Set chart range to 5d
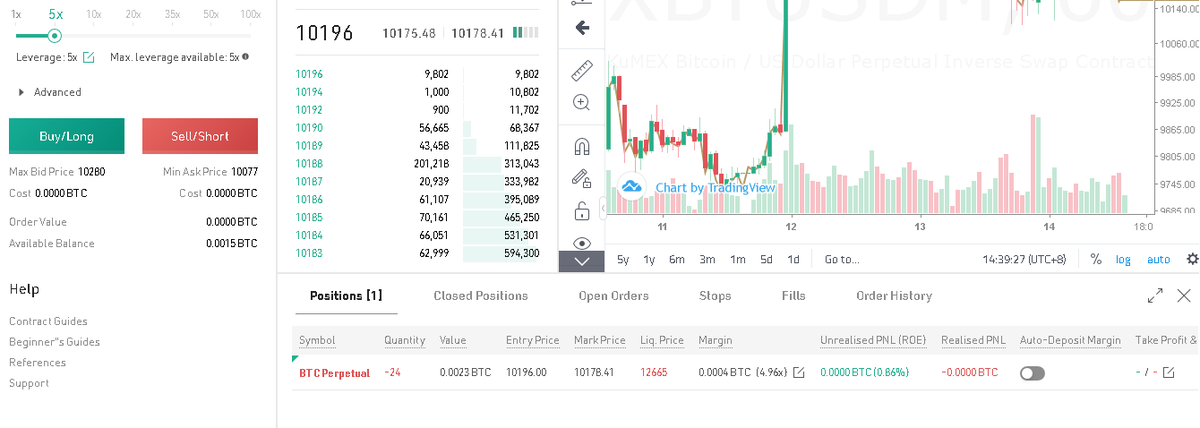Viewport: 1200px width, 428px height. click(766, 259)
